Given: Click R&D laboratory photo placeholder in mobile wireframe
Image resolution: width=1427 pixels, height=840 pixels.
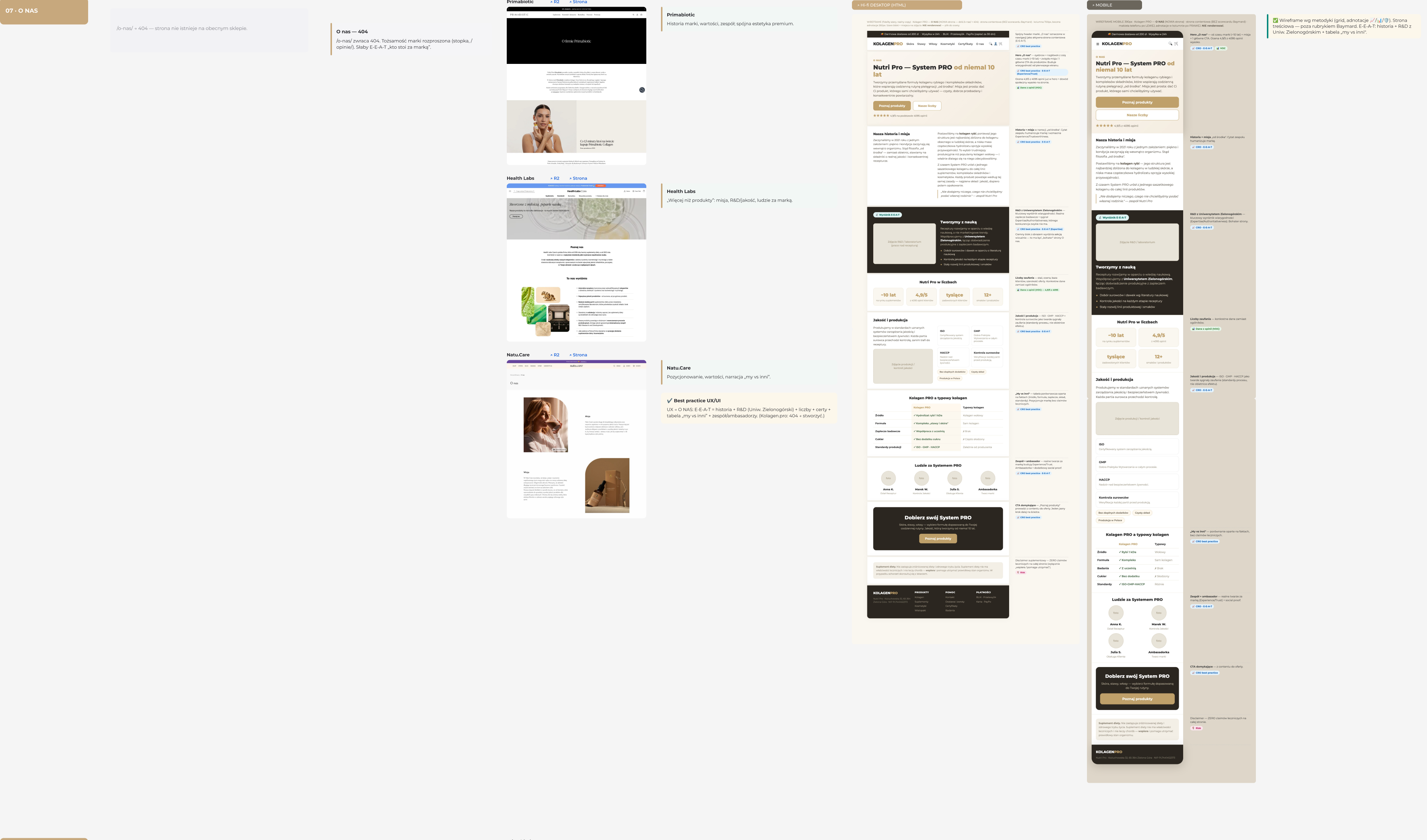Looking at the screenshot, I should [x=1137, y=242].
